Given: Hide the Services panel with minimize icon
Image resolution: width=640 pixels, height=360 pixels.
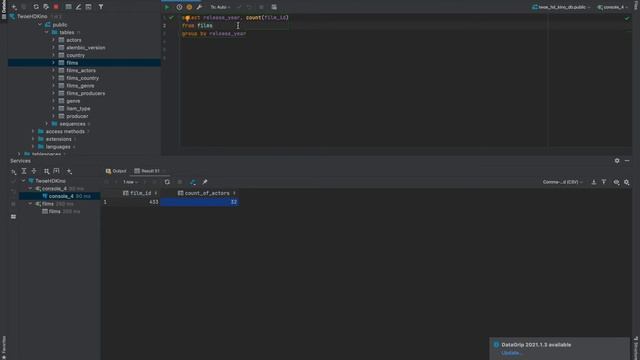Looking at the screenshot, I should click(627, 161).
